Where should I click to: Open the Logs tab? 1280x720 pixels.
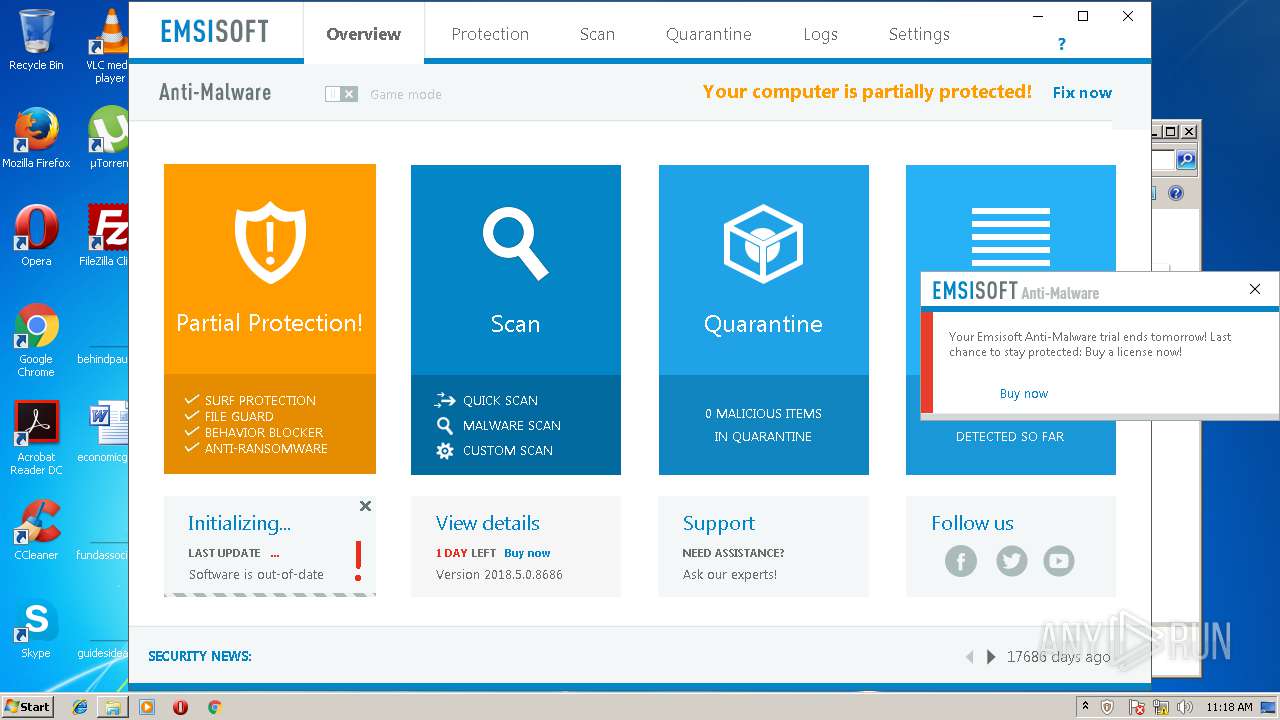(x=820, y=34)
